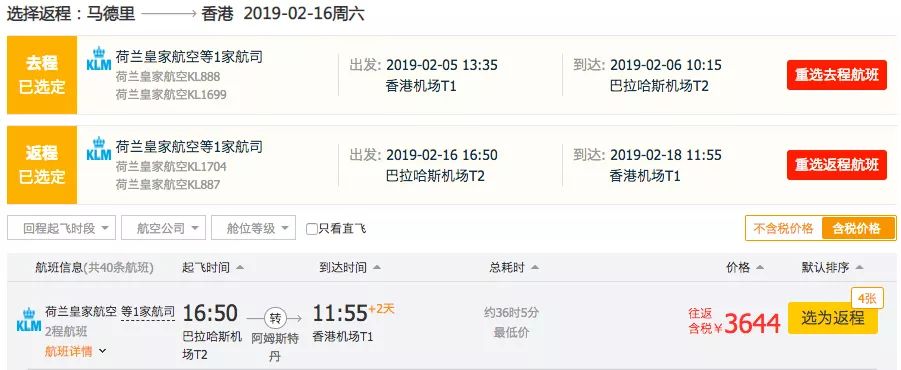Switch to 不含税价格 view
Image resolution: width=901 pixels, height=370 pixels.
click(783, 229)
